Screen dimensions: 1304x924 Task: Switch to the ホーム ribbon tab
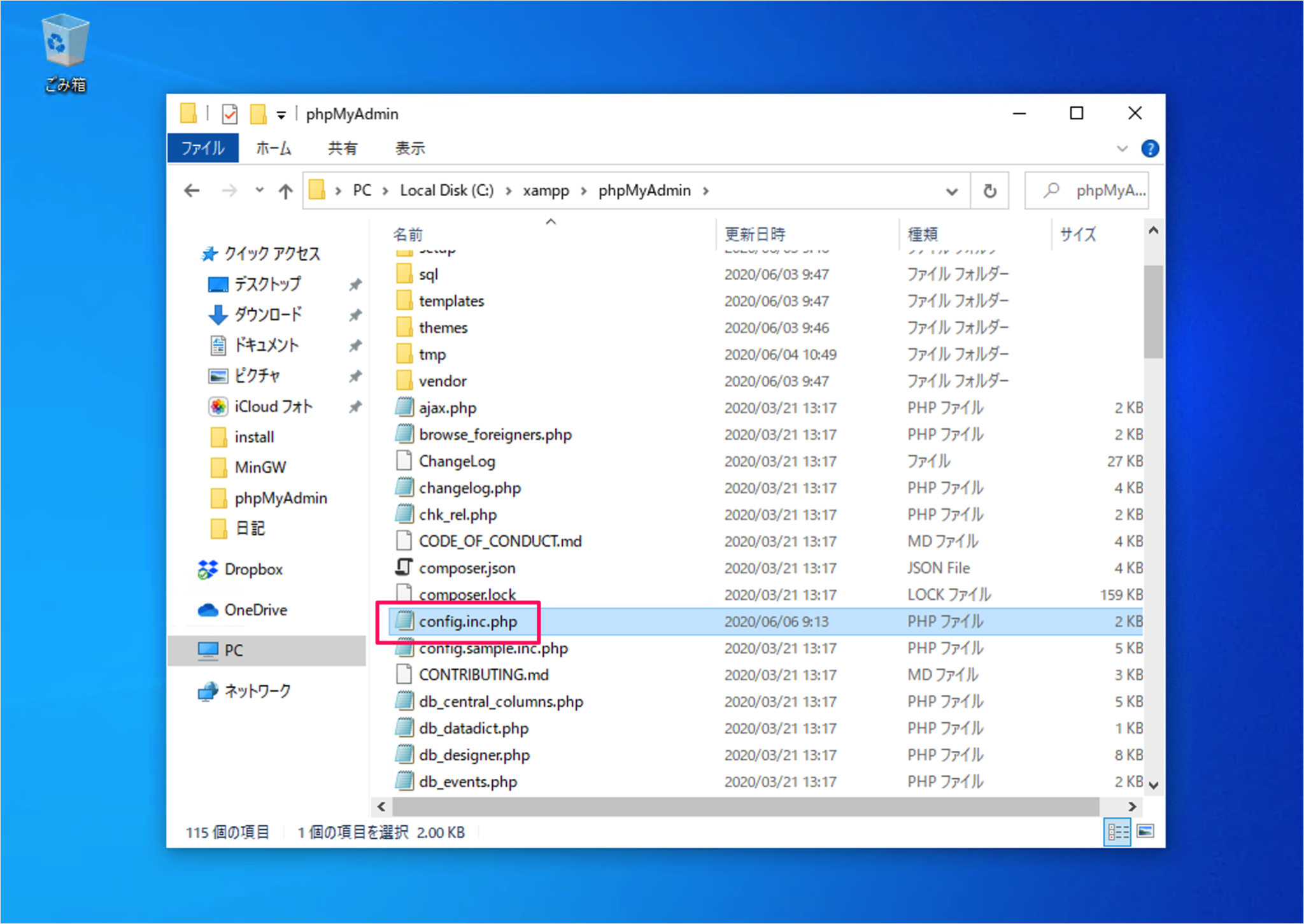coord(274,148)
